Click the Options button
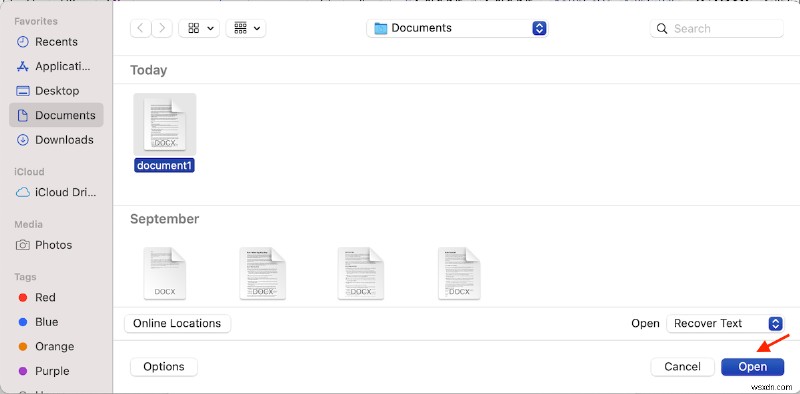This screenshot has height=394, width=800. (164, 366)
